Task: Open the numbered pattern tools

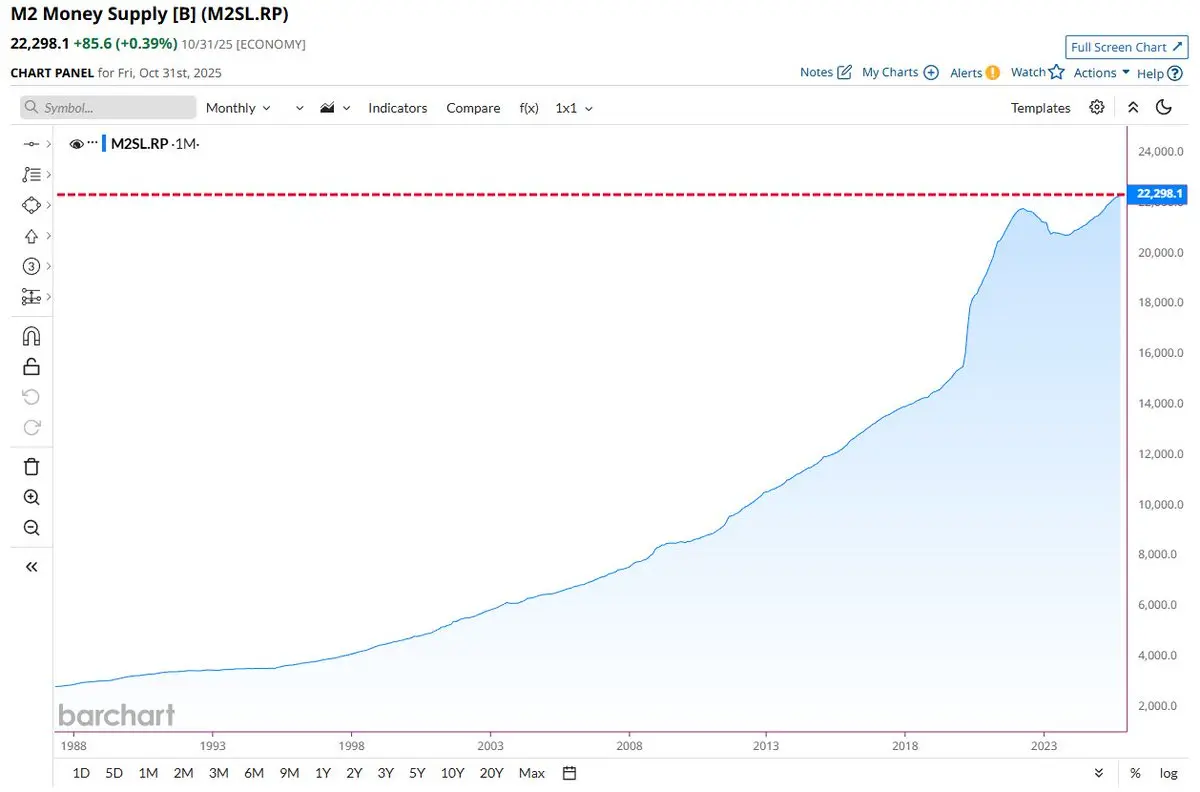Action: pos(31,266)
